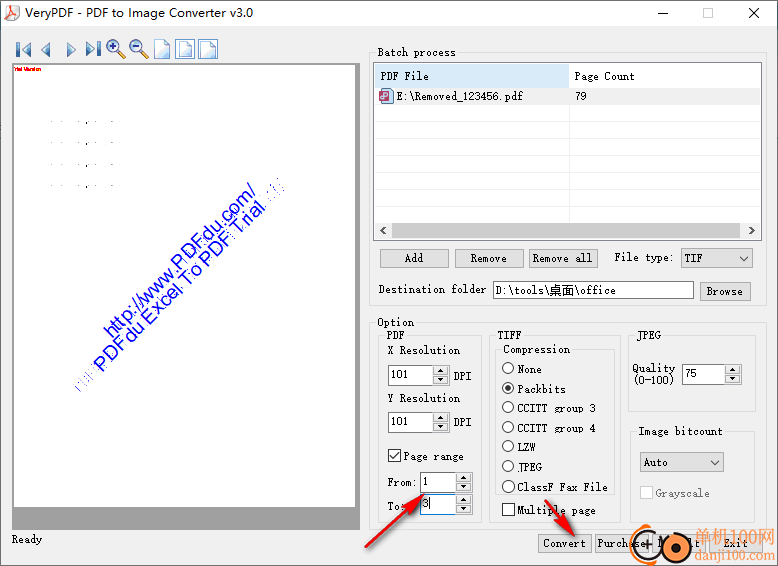778x566 pixels.
Task: Go to the next preview page
Action: coord(70,49)
